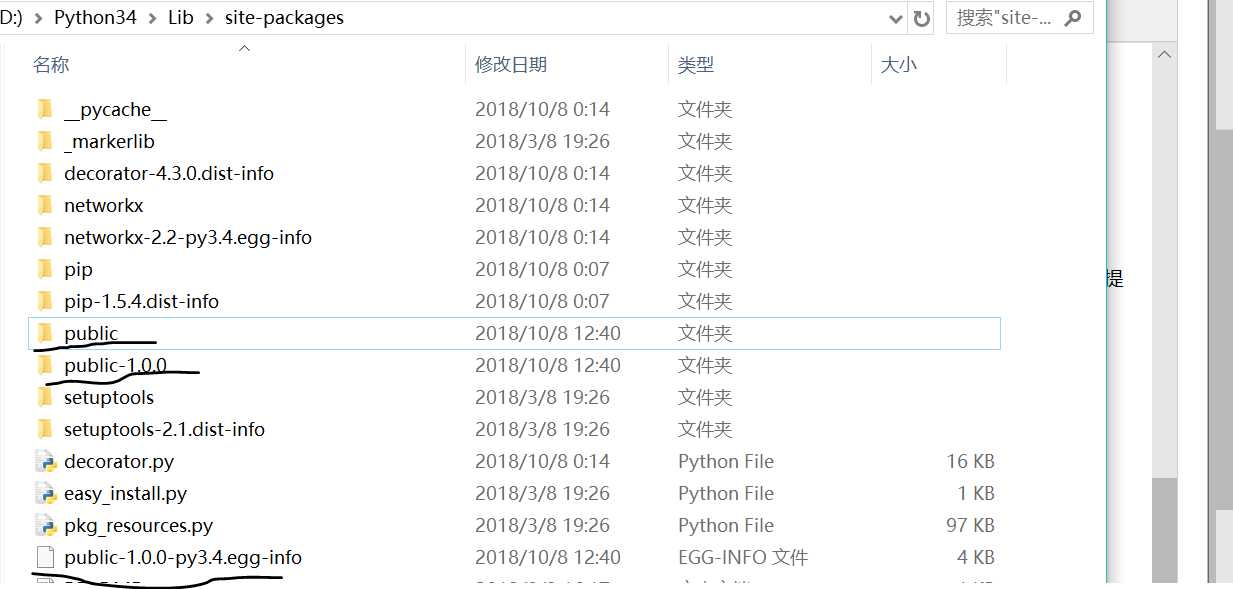This screenshot has width=1233, height=589.
Task: Open the setuptools folder
Action: (108, 397)
